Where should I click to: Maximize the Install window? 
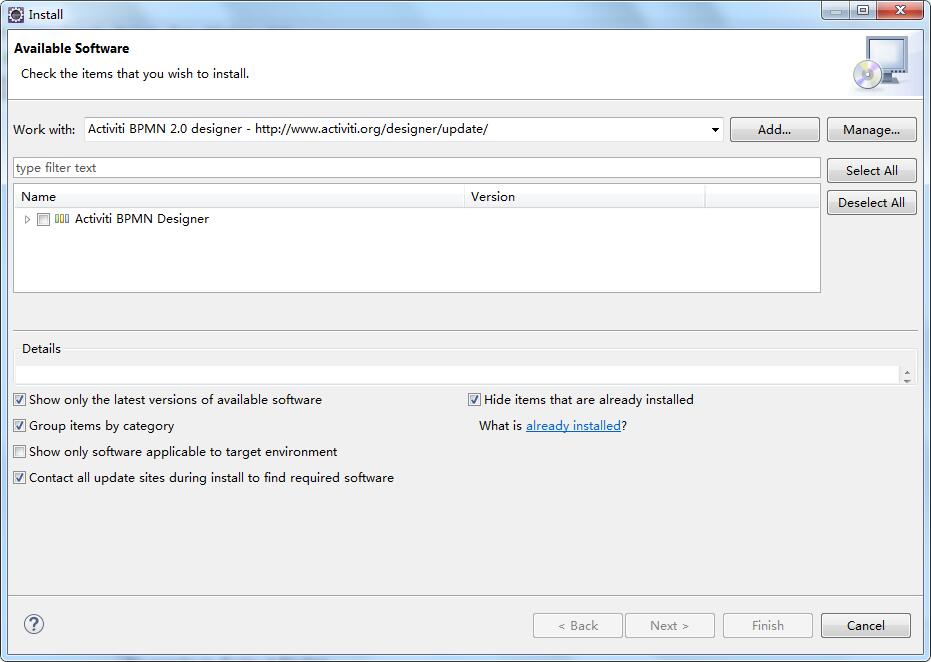[x=863, y=10]
